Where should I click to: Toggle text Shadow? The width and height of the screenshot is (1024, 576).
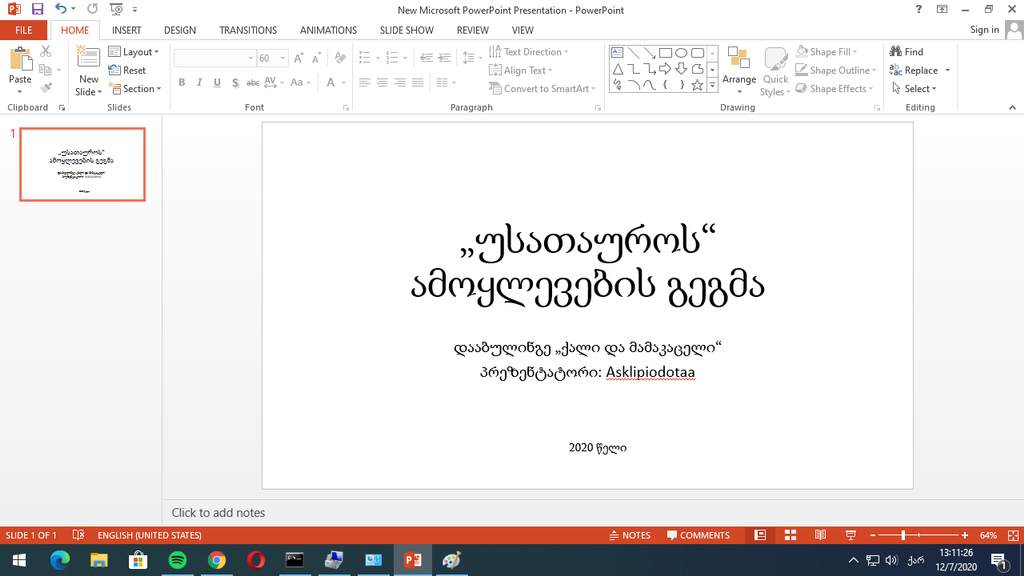pyautogui.click(x=235, y=82)
